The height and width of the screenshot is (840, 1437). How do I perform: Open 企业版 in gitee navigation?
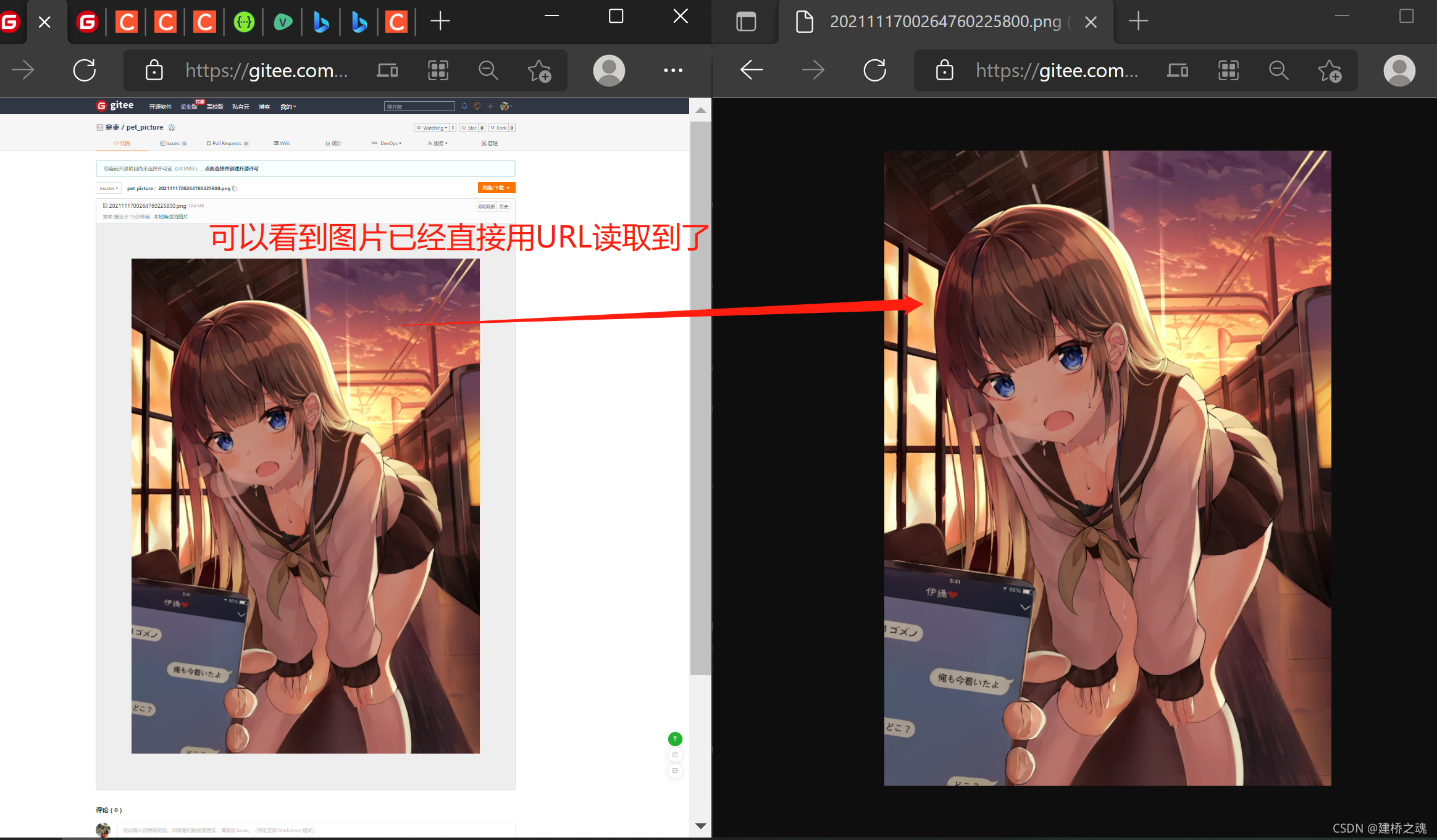[189, 107]
